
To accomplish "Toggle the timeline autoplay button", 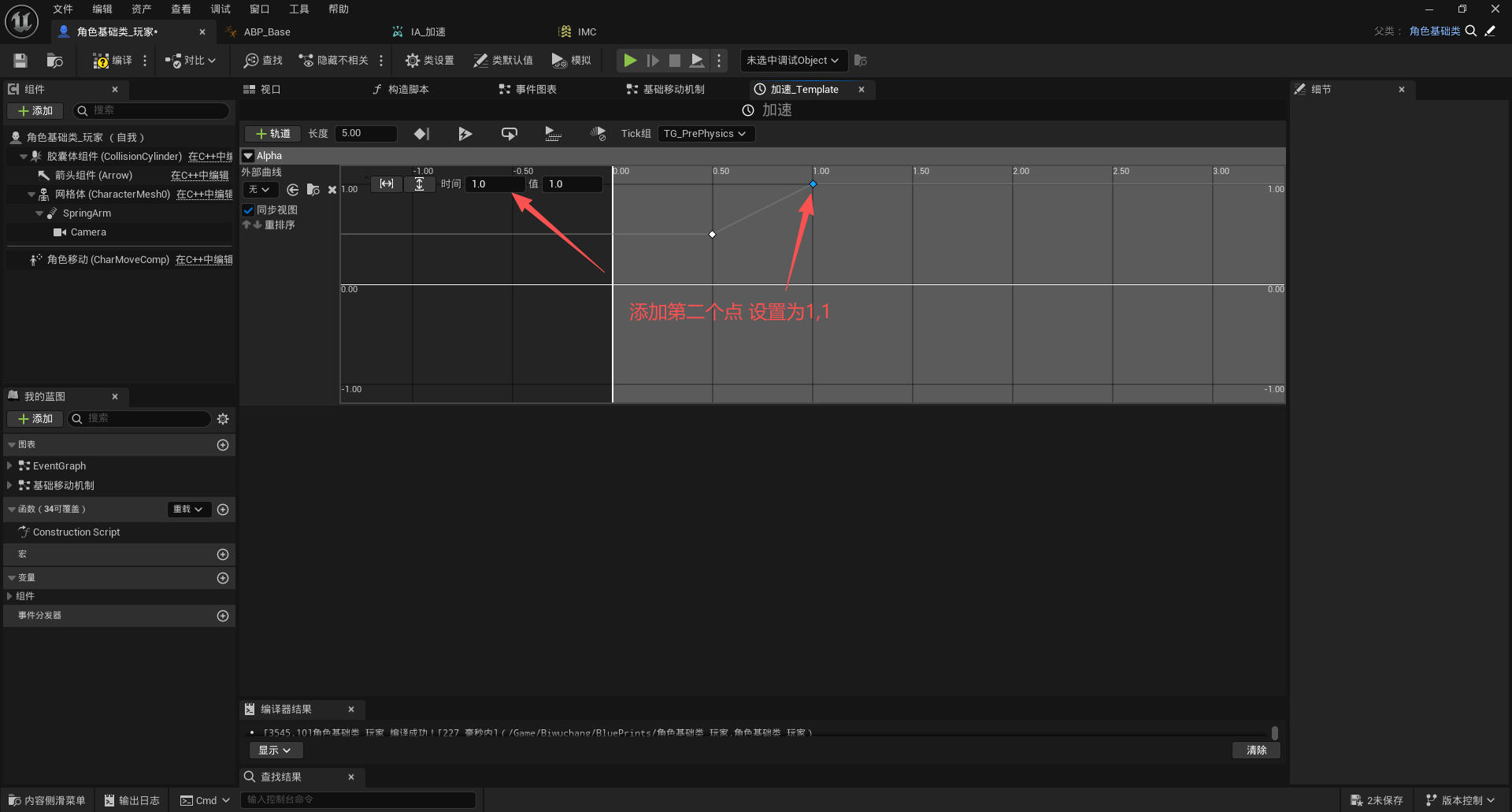I will (x=465, y=134).
